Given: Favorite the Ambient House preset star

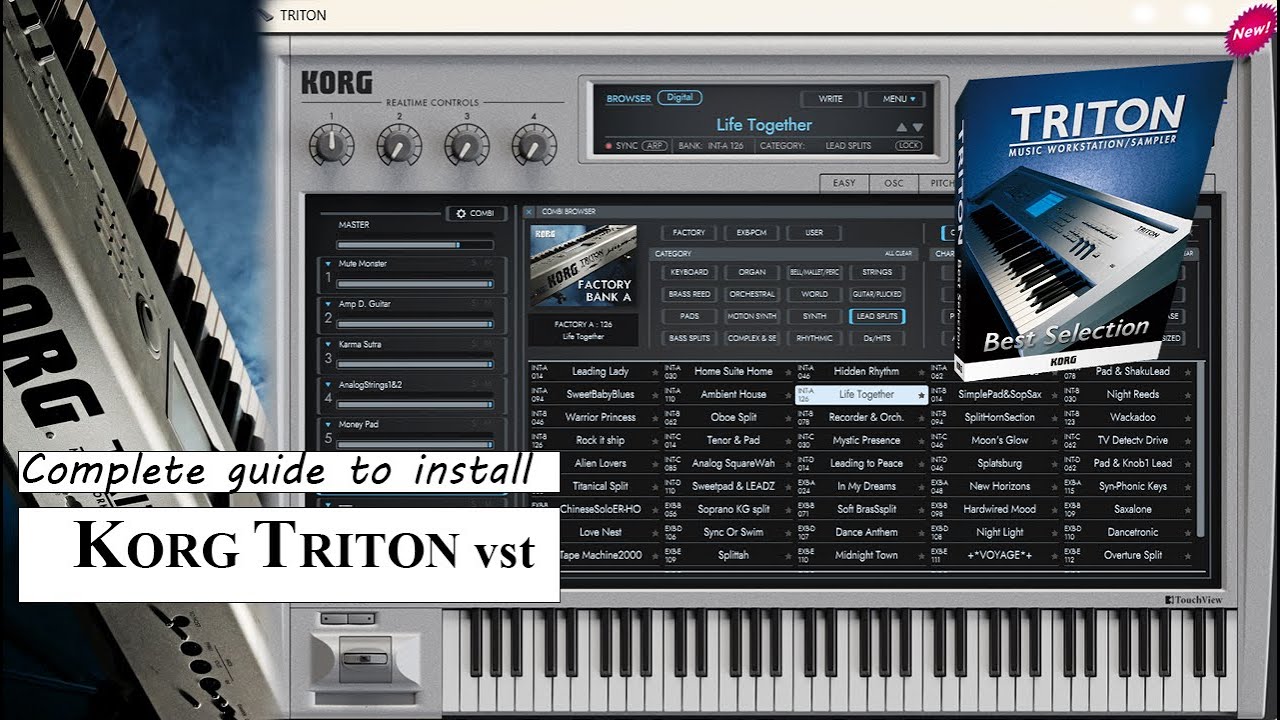Looking at the screenshot, I should [788, 395].
